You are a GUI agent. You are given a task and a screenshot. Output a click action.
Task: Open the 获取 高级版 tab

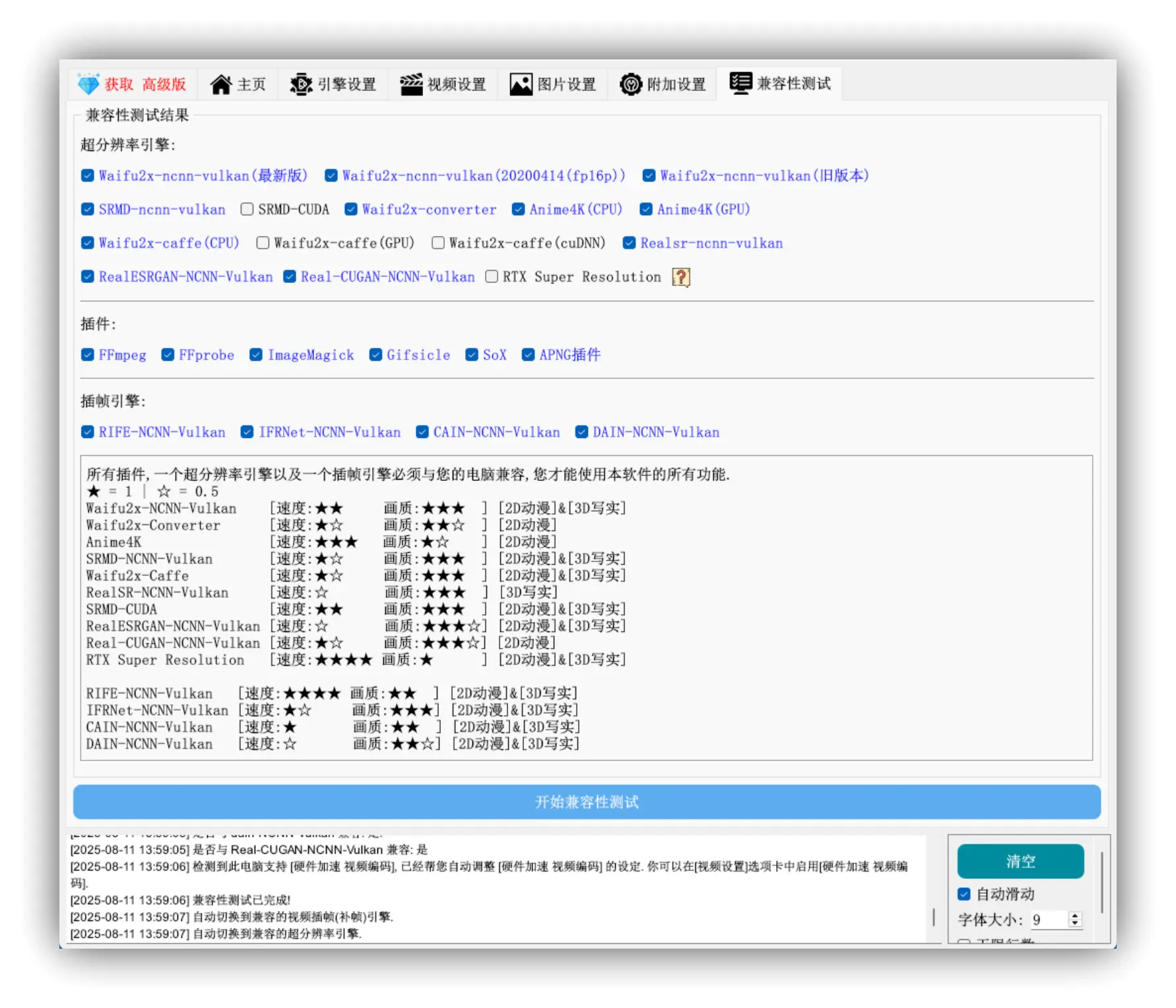(133, 84)
